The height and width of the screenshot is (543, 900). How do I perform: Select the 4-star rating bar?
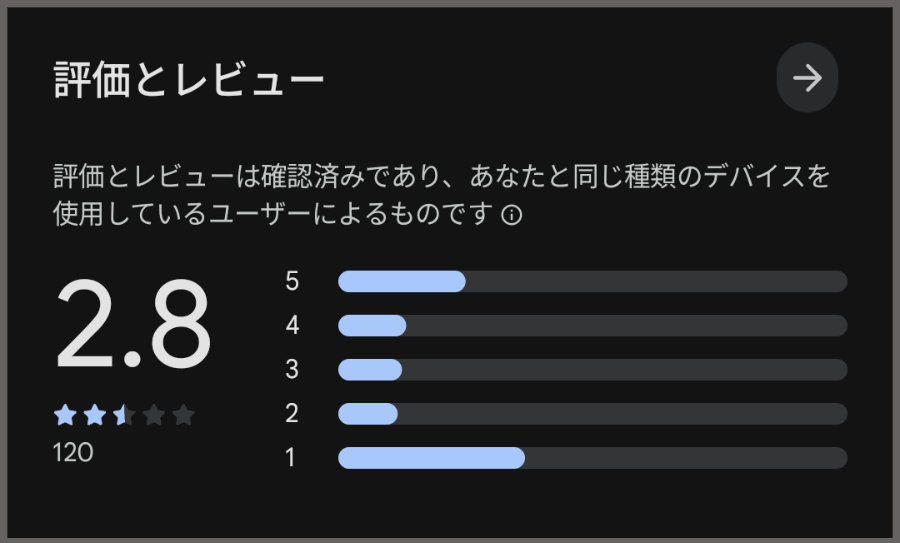click(x=592, y=325)
